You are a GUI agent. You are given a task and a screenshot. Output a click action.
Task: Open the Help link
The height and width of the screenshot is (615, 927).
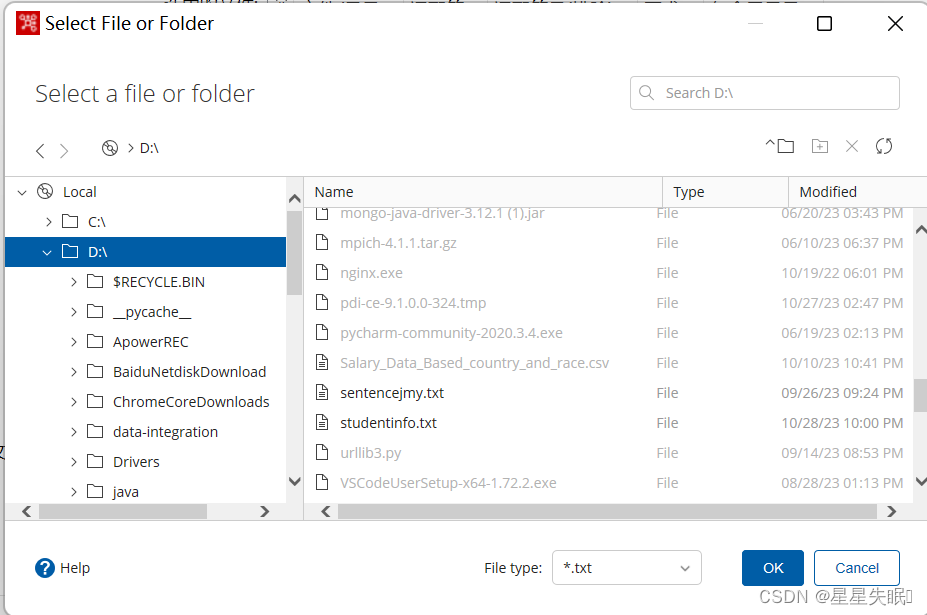(x=75, y=568)
